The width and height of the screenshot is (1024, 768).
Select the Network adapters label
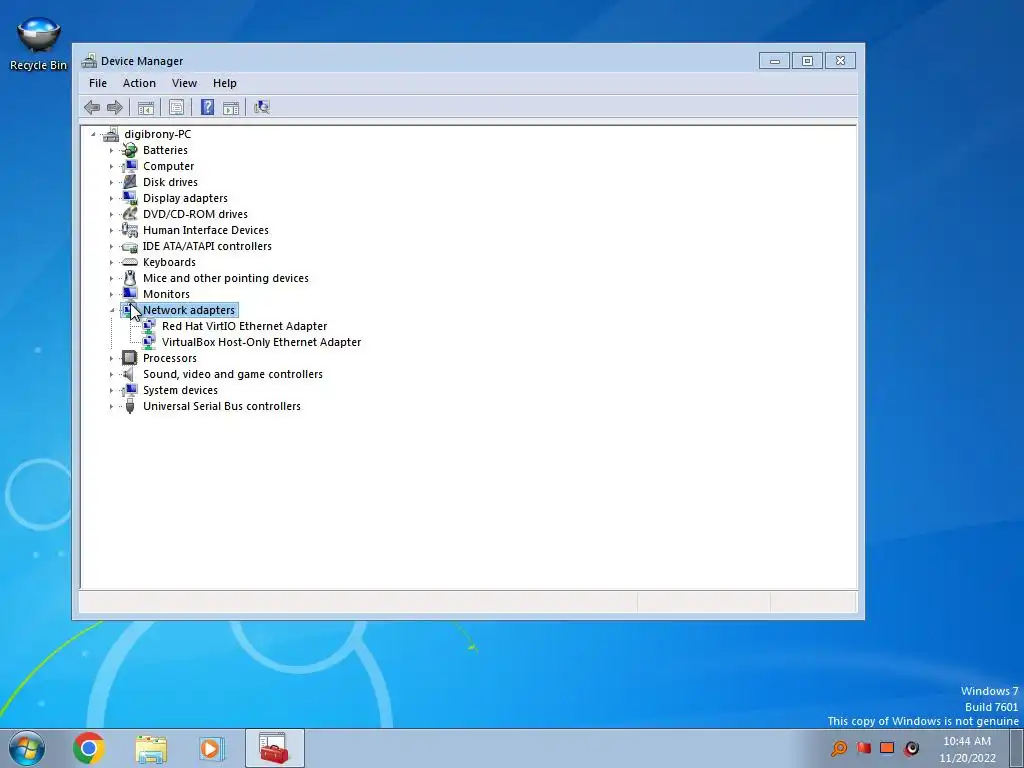189,310
